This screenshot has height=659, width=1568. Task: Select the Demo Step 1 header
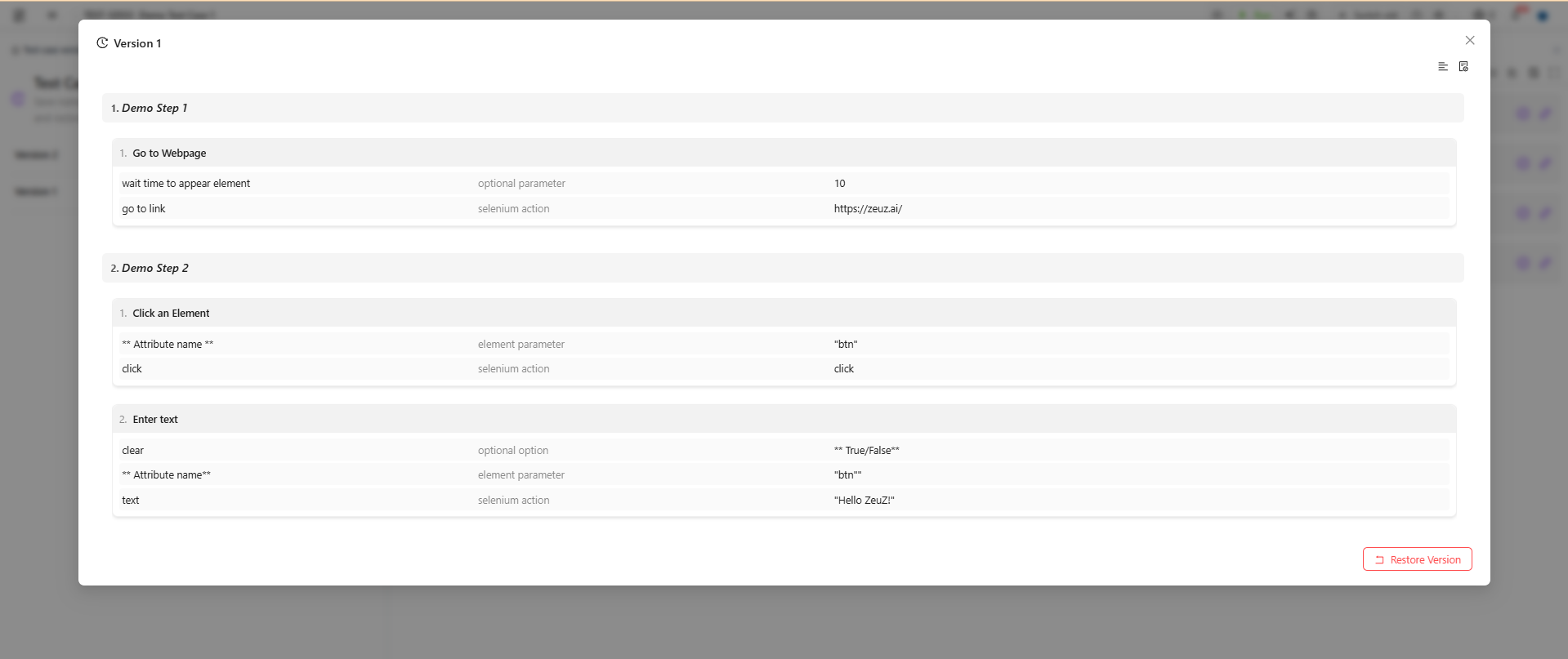[783, 108]
